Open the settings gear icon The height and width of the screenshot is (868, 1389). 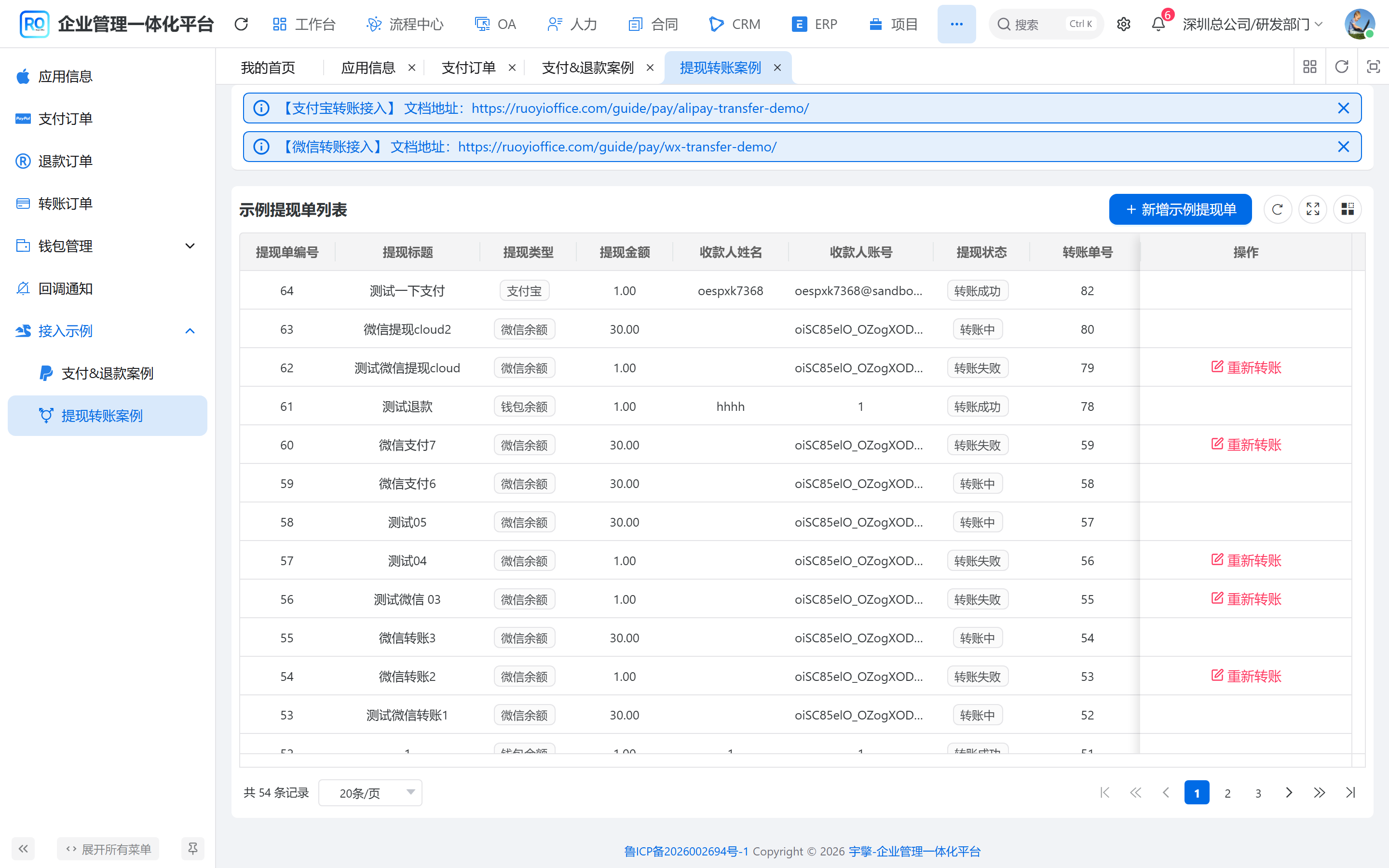(x=1123, y=24)
